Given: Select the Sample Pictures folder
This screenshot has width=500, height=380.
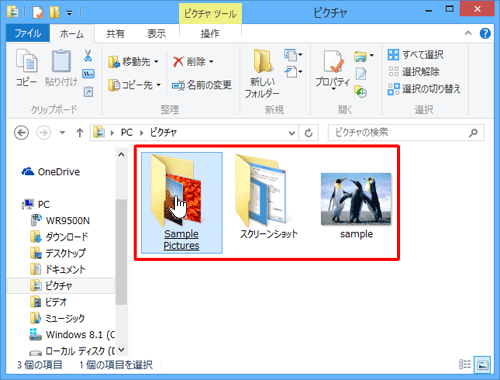Looking at the screenshot, I should (x=182, y=203).
